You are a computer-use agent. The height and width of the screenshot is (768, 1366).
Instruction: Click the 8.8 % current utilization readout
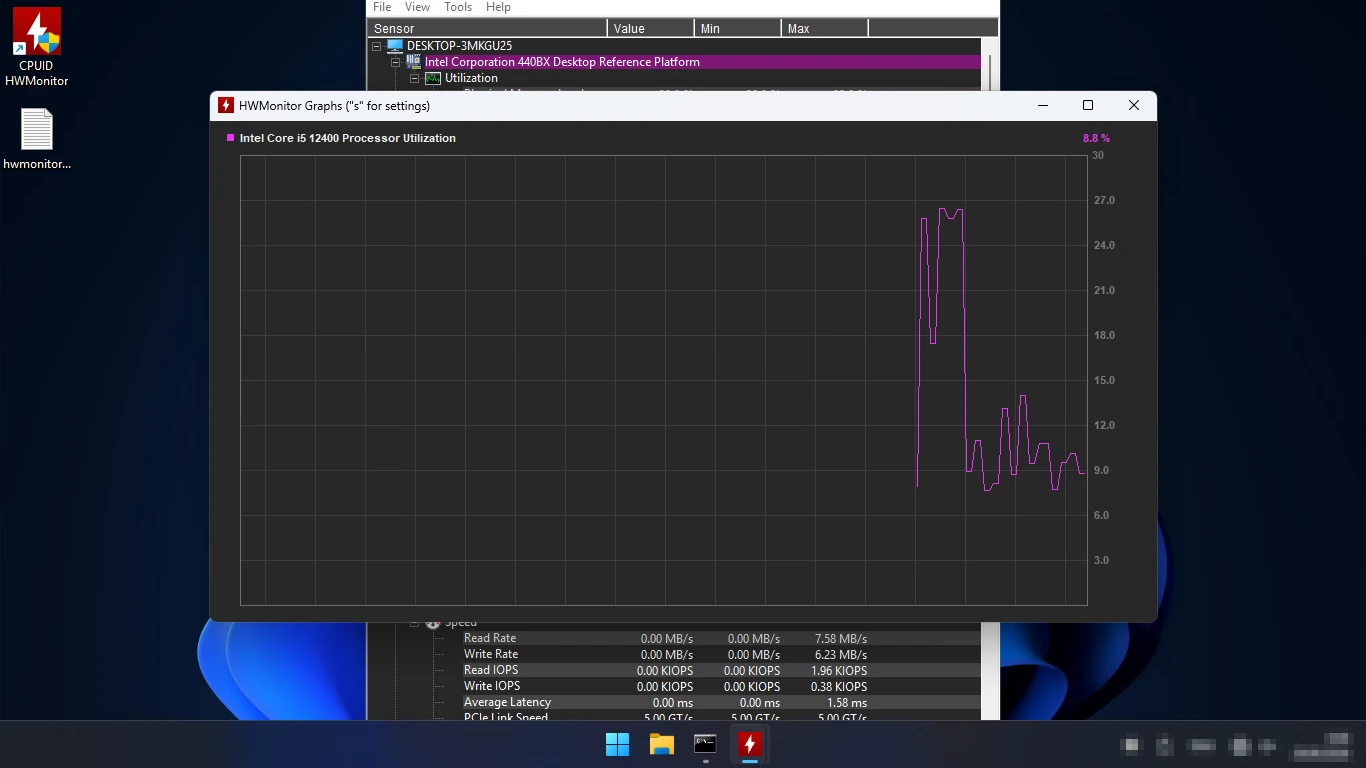click(x=1096, y=138)
